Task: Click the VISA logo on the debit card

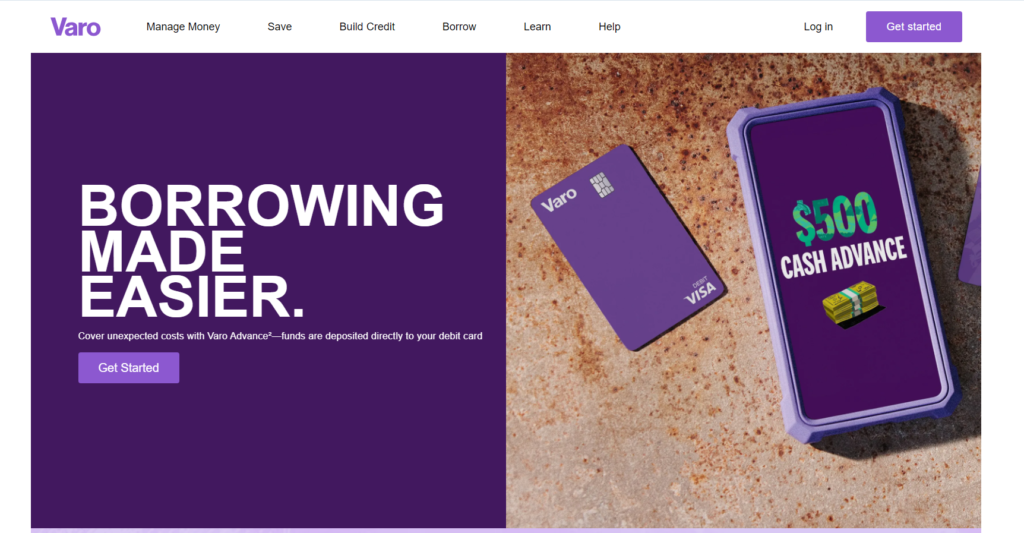Action: pos(701,292)
